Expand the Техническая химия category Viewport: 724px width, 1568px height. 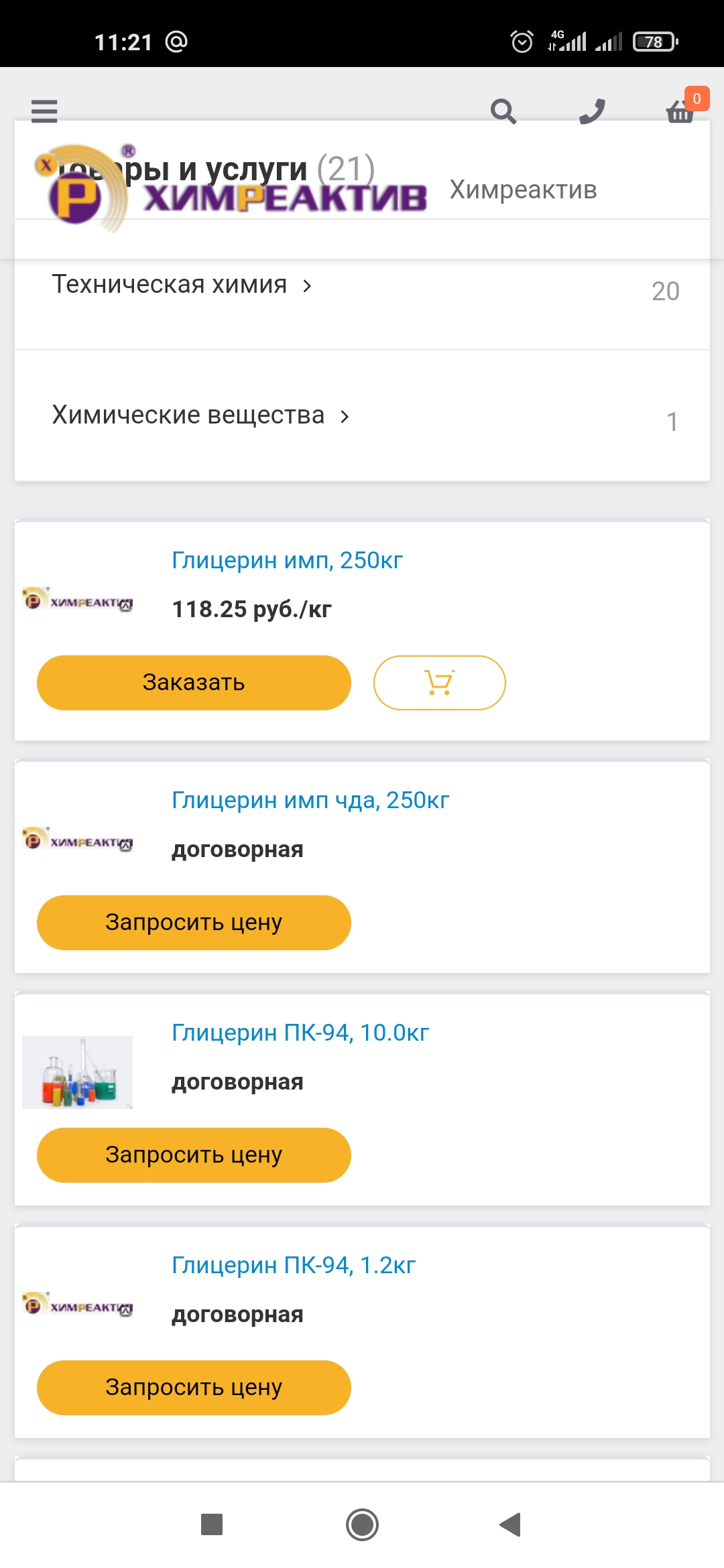[x=182, y=285]
